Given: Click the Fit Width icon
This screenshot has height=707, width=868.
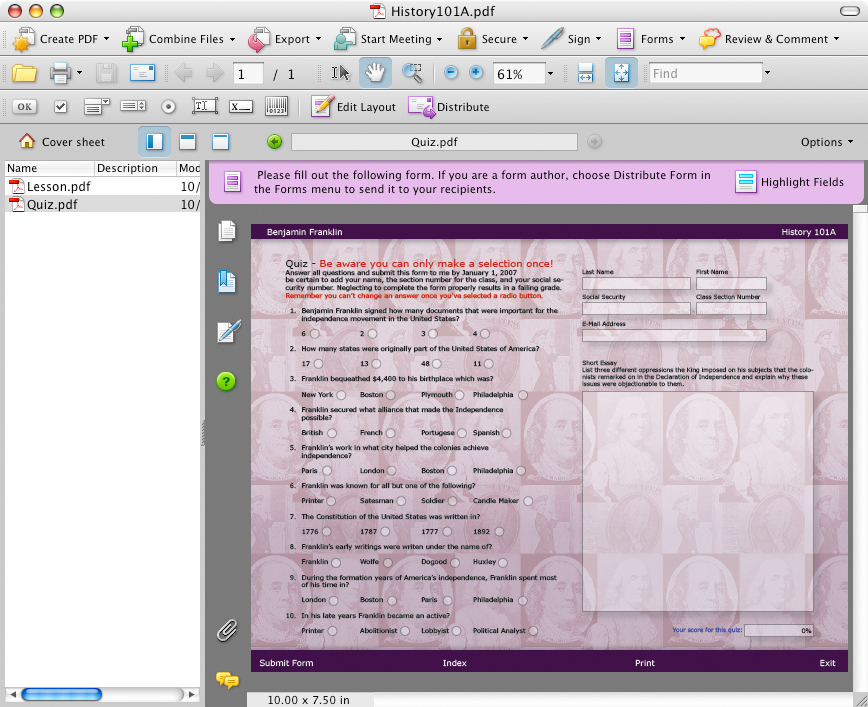Looking at the screenshot, I should pos(586,73).
